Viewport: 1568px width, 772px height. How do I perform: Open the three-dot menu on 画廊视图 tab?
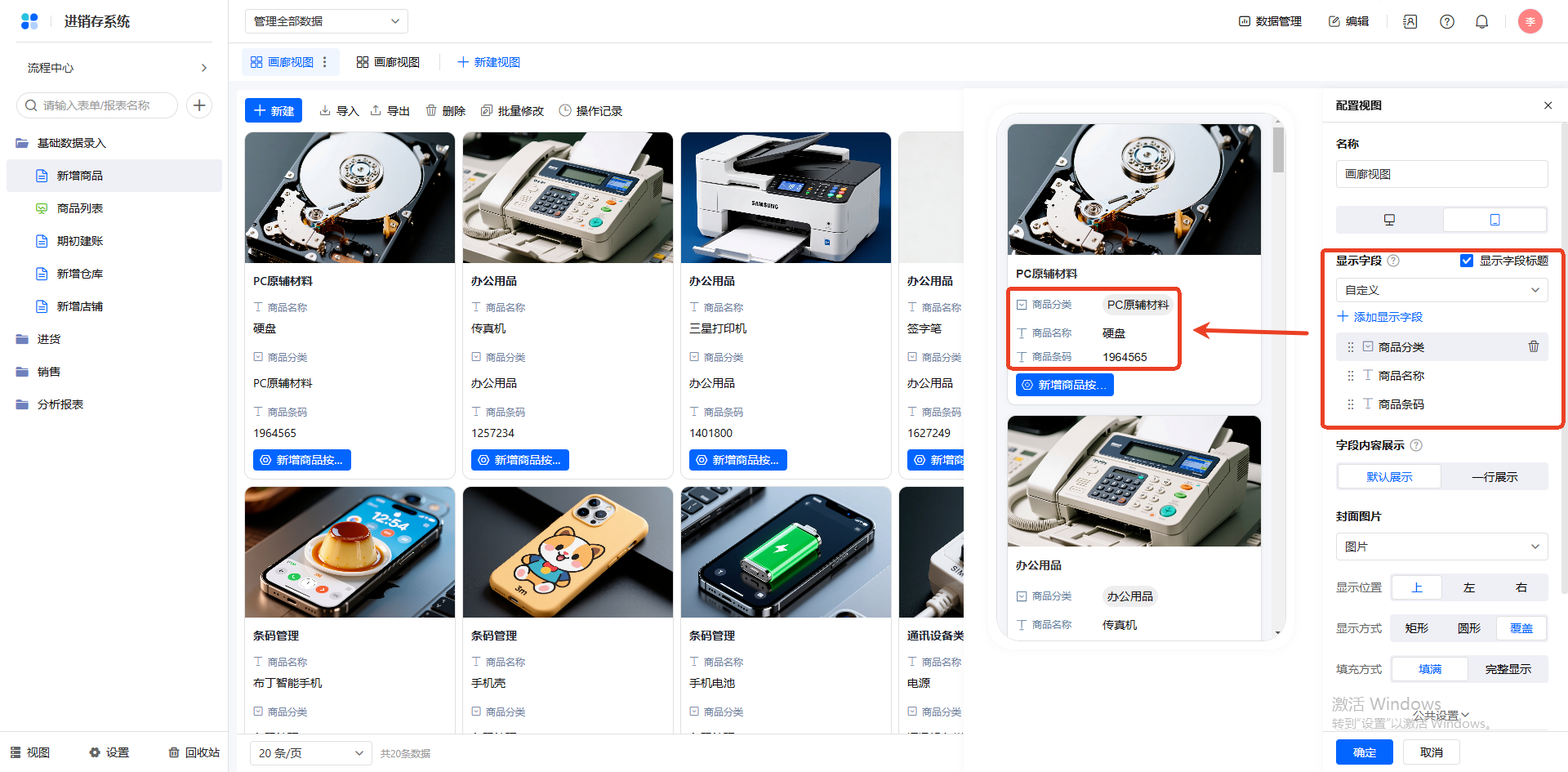tap(325, 62)
